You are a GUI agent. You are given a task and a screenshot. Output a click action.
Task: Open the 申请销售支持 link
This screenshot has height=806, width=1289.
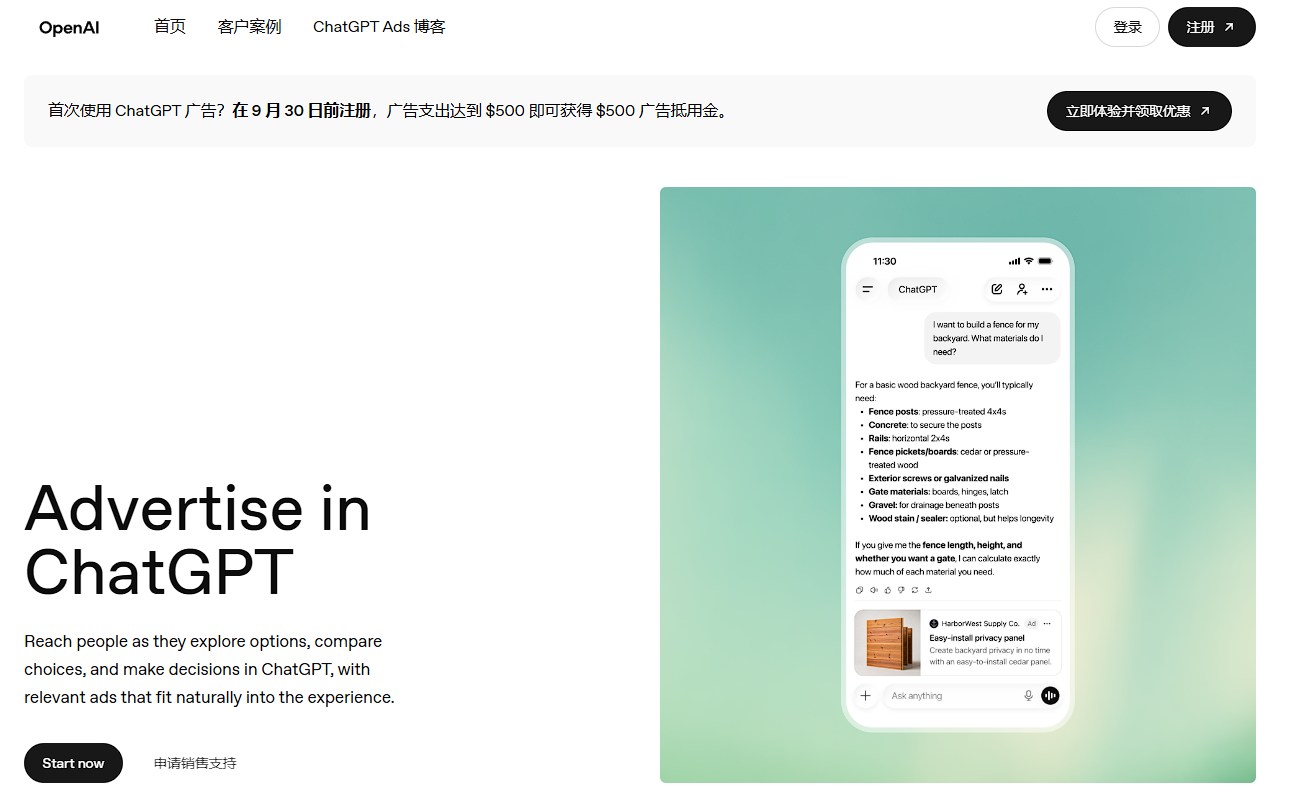point(195,763)
